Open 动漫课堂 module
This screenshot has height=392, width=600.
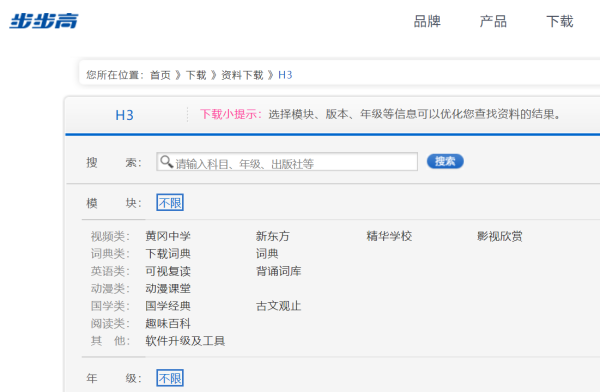[168, 289]
